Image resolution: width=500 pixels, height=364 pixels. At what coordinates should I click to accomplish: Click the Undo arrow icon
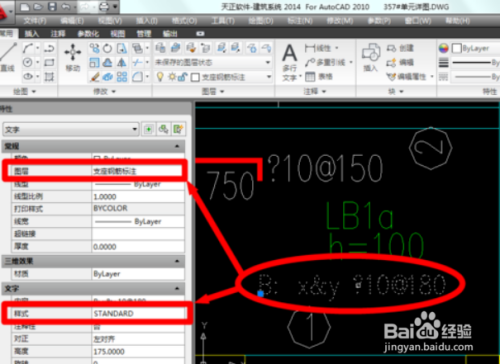tap(66, 7)
